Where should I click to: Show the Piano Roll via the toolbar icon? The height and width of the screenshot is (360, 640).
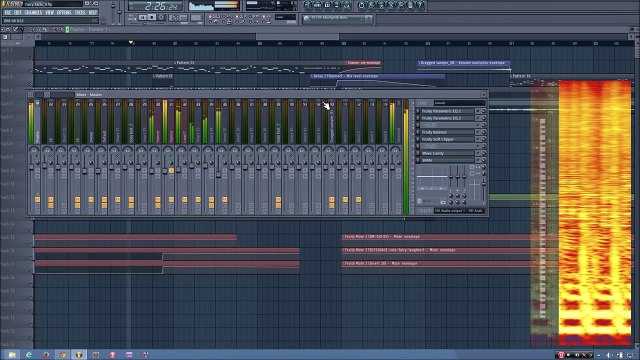click(x=327, y=5)
